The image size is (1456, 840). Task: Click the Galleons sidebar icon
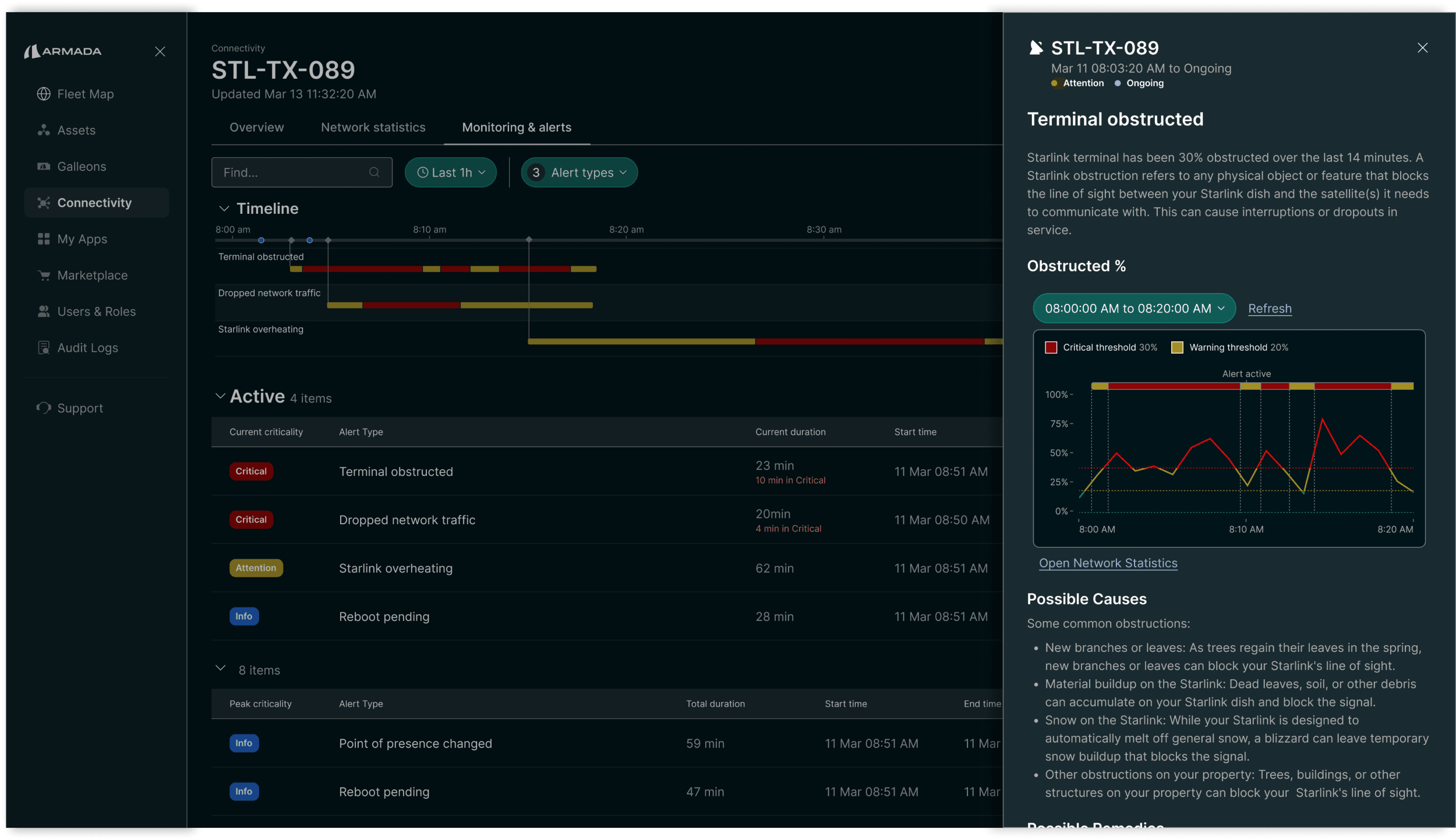point(44,167)
